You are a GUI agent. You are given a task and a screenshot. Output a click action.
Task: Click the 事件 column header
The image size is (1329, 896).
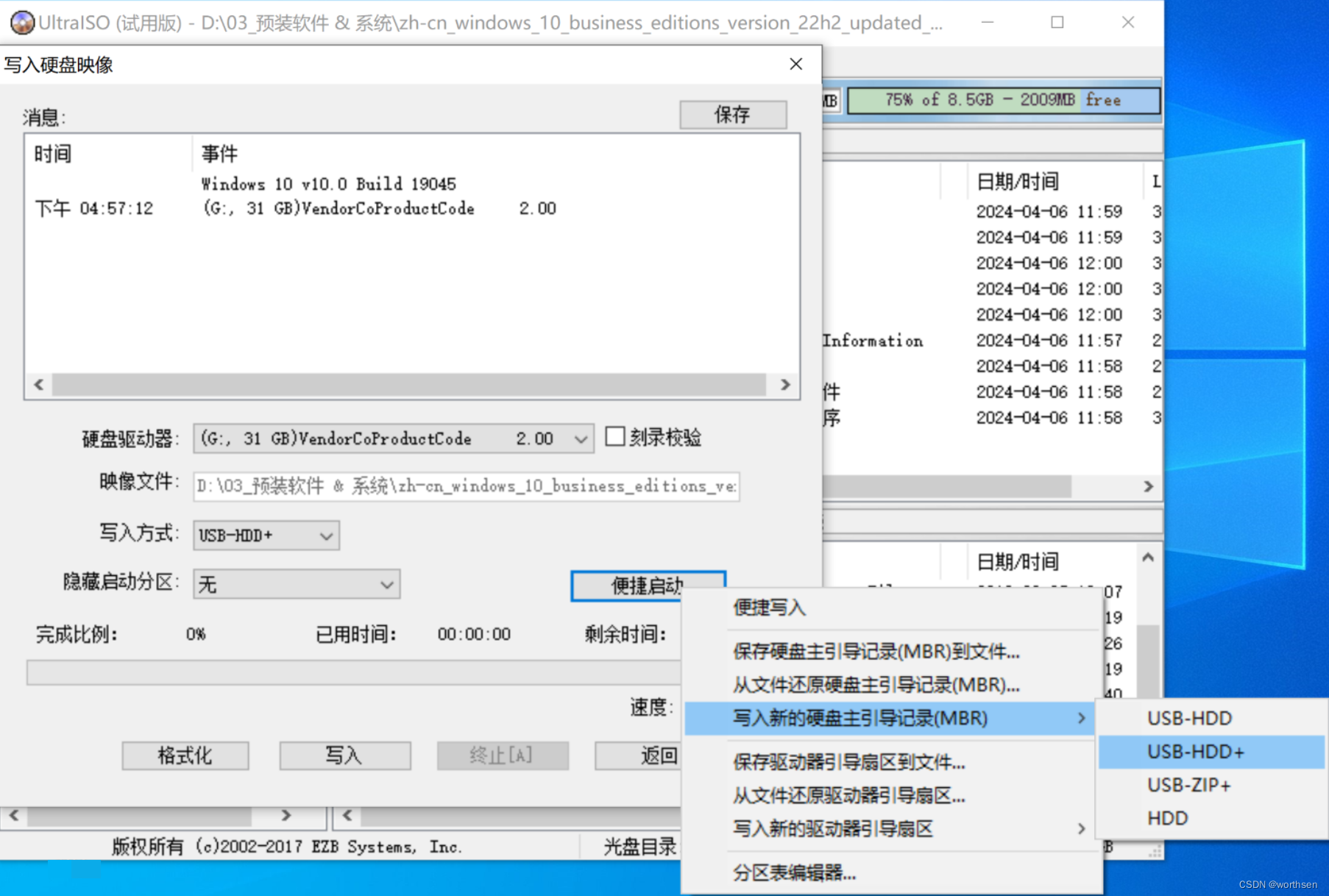219,154
